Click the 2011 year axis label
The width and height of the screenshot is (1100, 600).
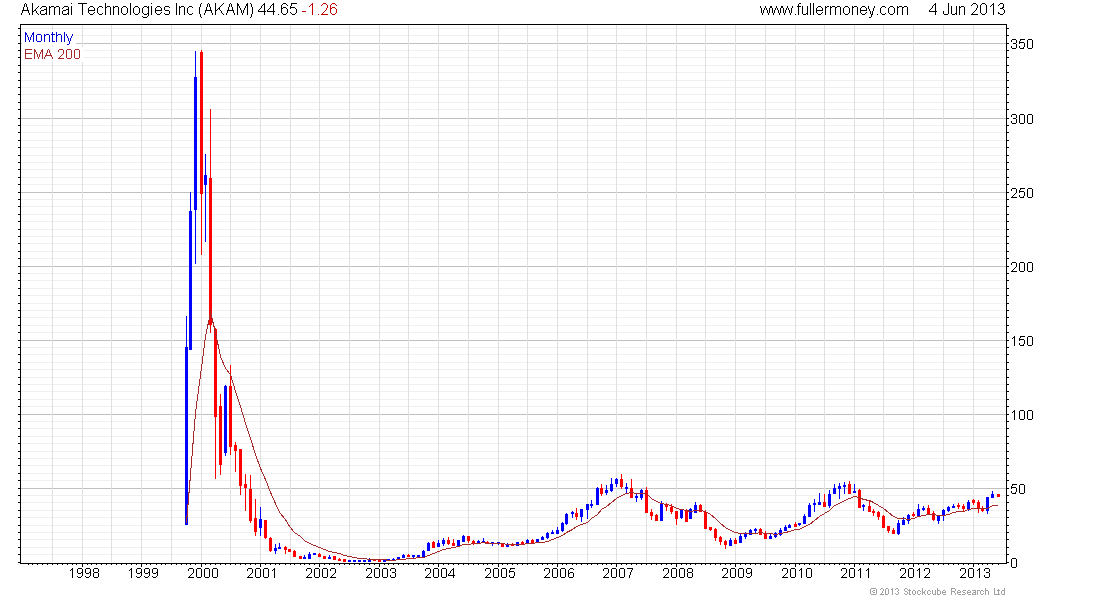pyautogui.click(x=856, y=573)
